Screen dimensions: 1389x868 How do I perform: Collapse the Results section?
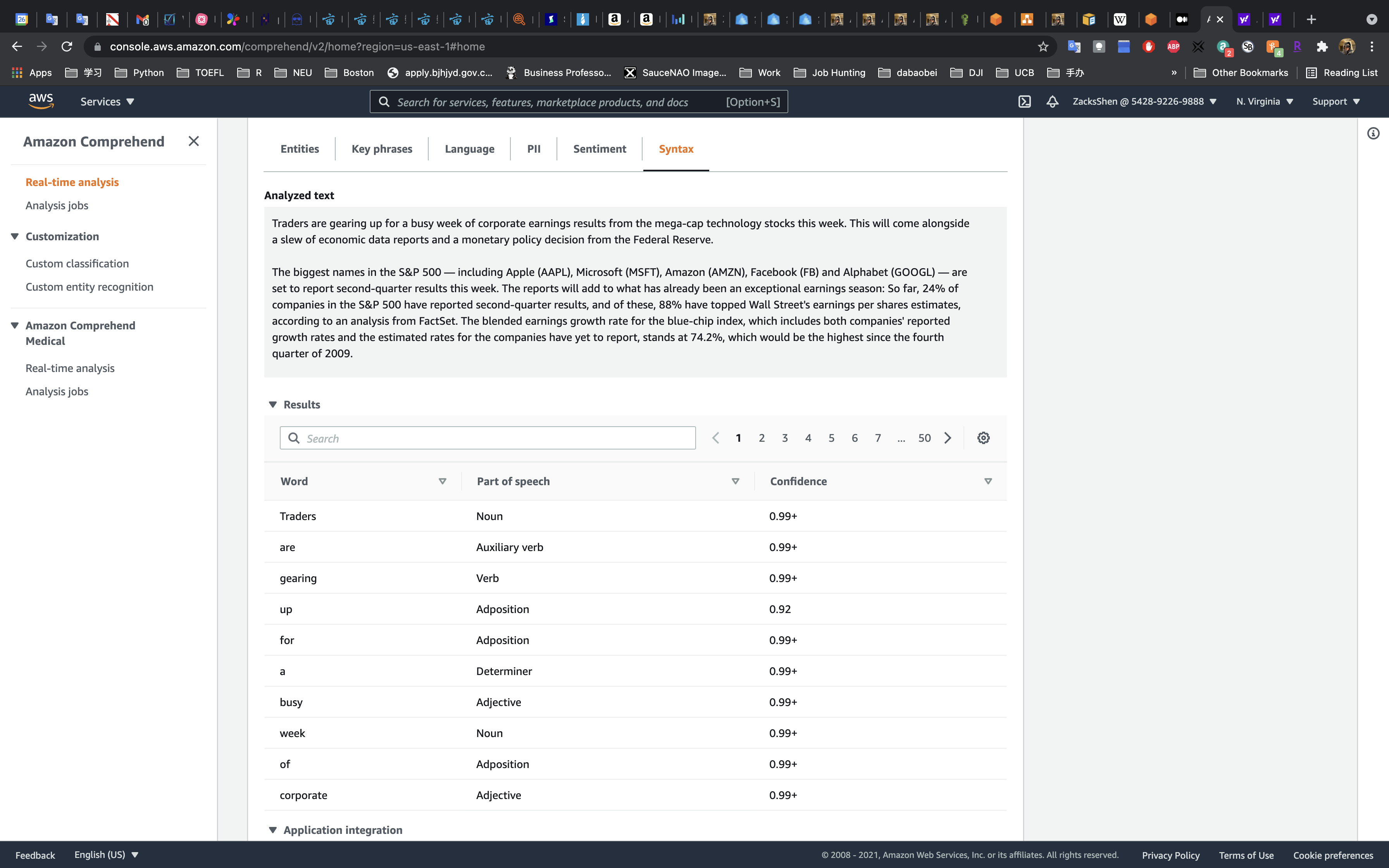[273, 405]
